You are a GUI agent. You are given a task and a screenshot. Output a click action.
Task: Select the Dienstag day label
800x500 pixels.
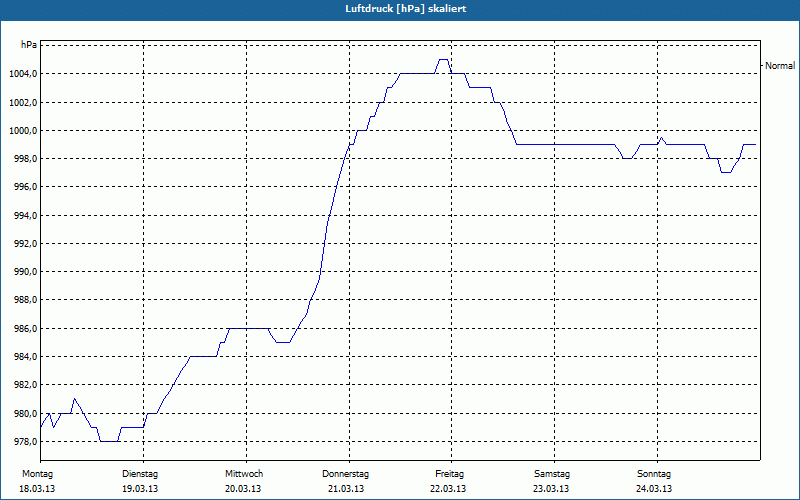[140, 474]
